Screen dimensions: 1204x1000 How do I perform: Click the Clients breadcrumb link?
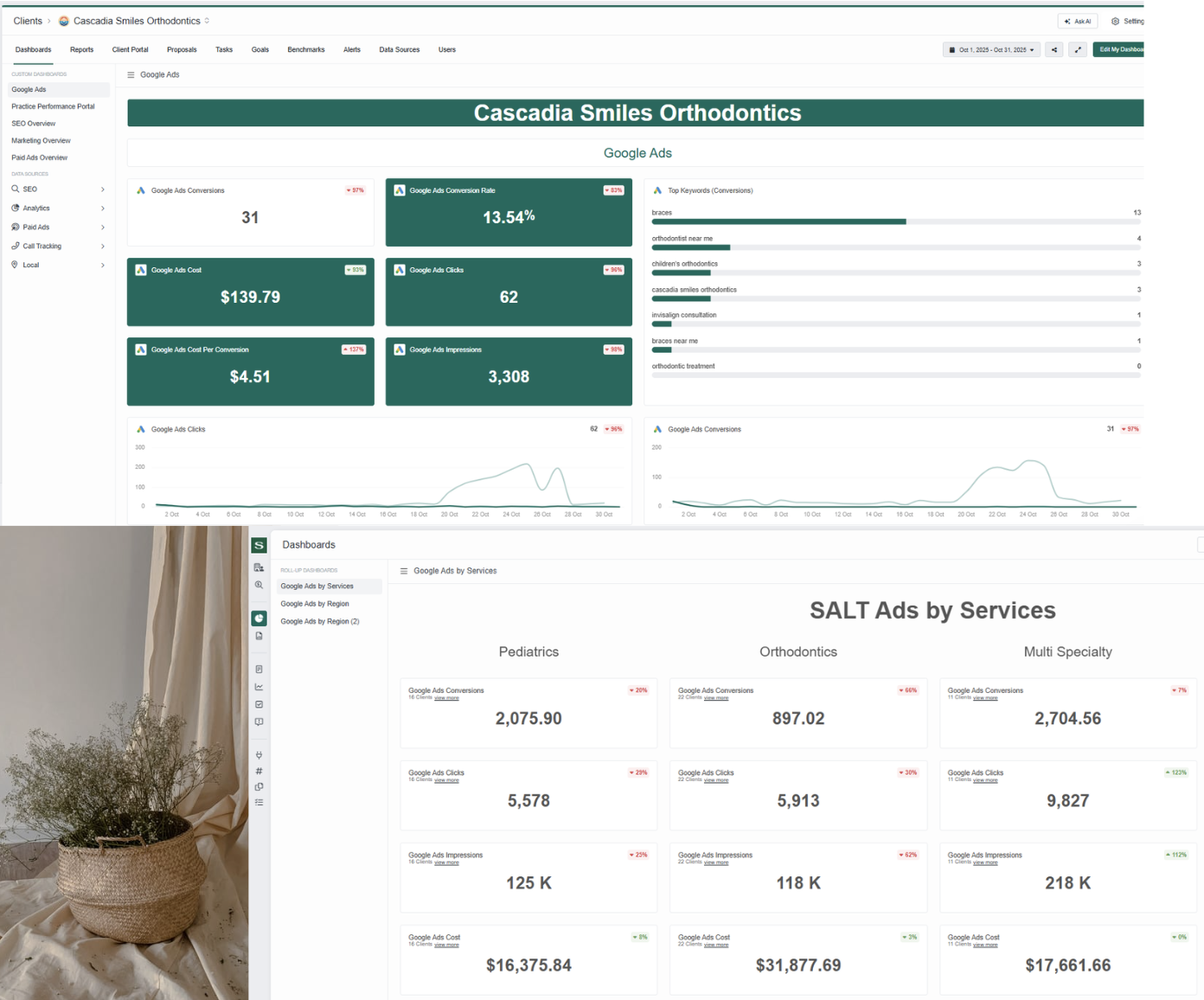[x=28, y=21]
